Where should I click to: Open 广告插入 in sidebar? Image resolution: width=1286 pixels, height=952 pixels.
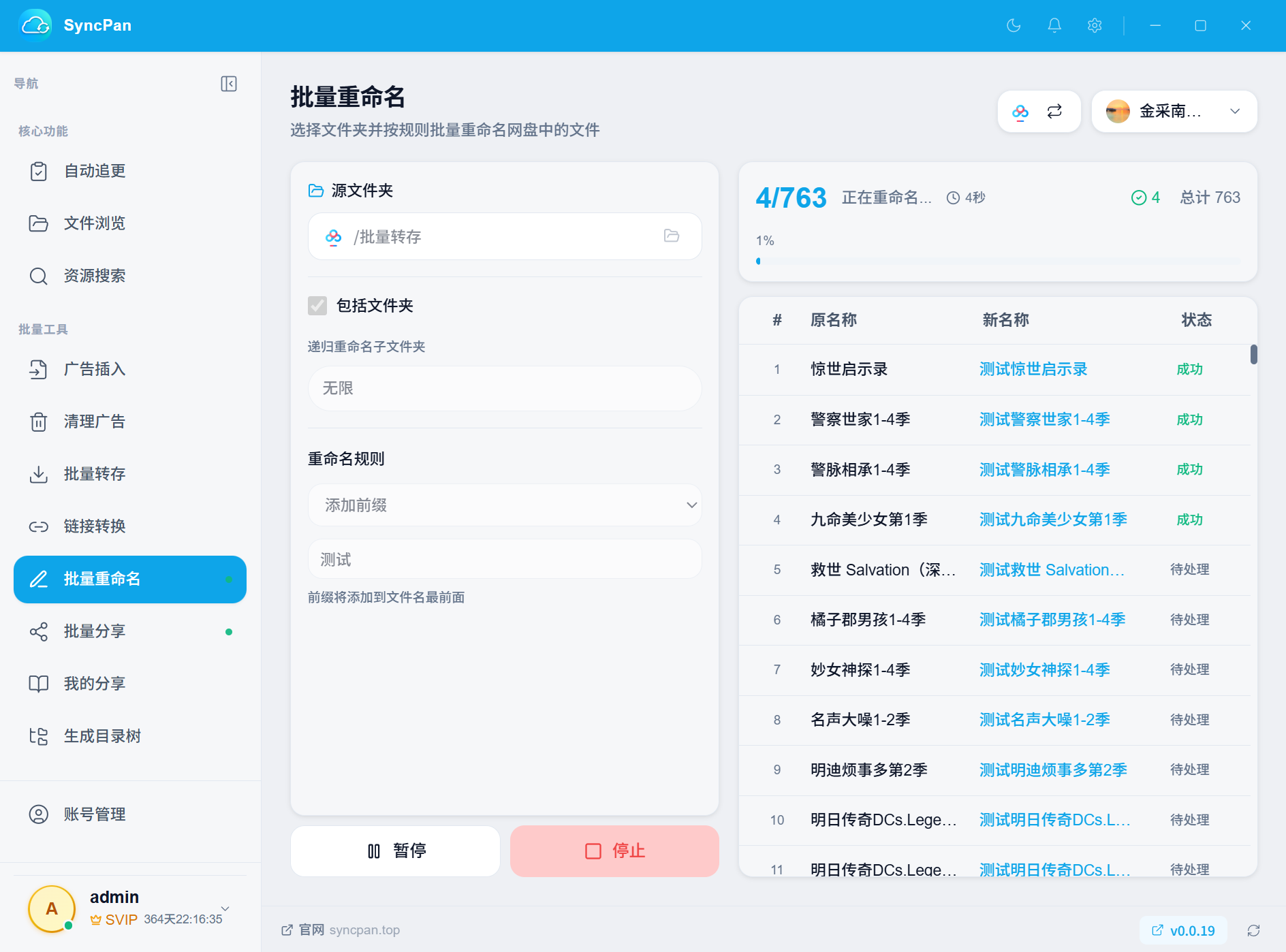tap(130, 370)
